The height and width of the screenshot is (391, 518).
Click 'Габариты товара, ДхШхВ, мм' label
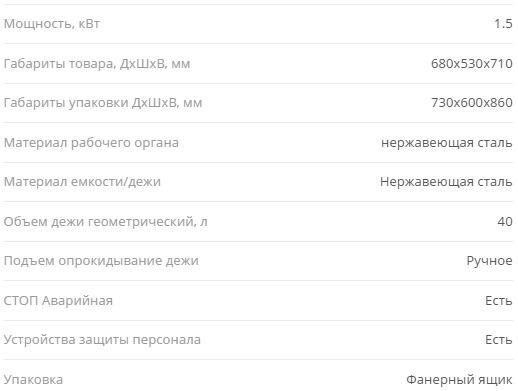[97, 63]
